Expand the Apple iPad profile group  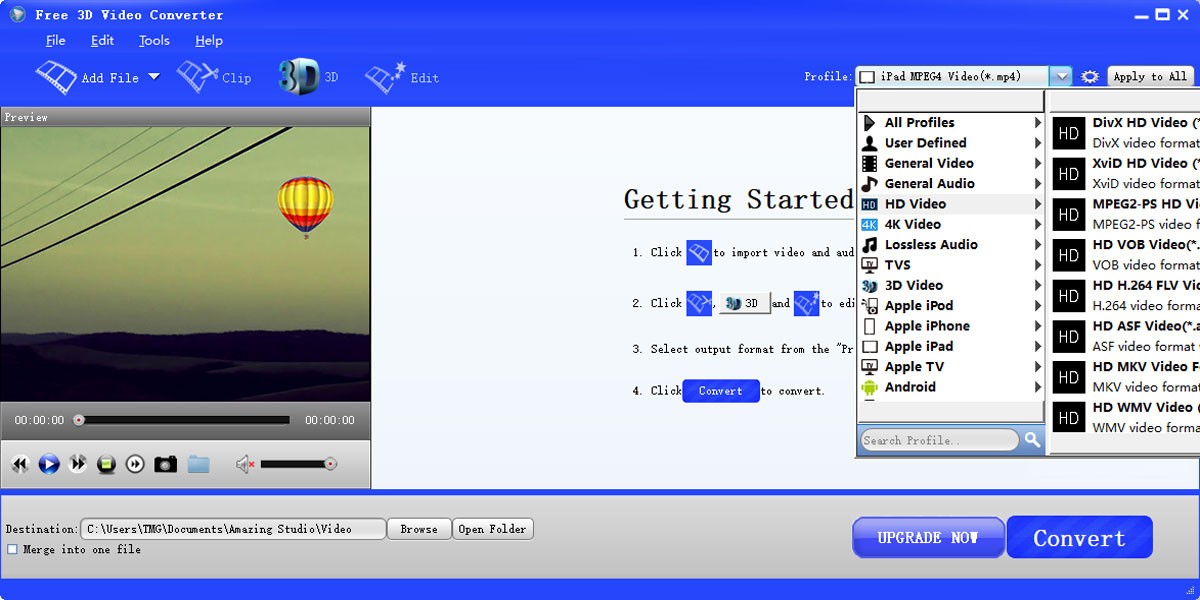coord(919,346)
